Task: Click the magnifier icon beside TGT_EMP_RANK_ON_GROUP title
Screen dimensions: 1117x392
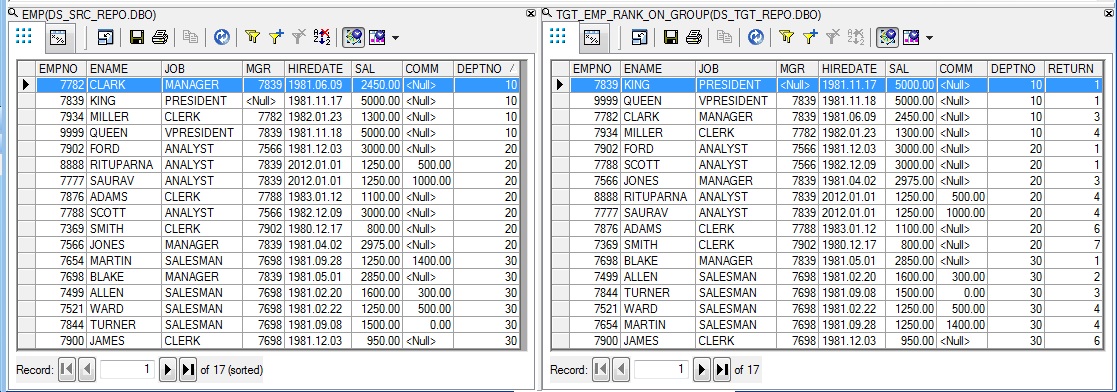Action: pyautogui.click(x=547, y=13)
